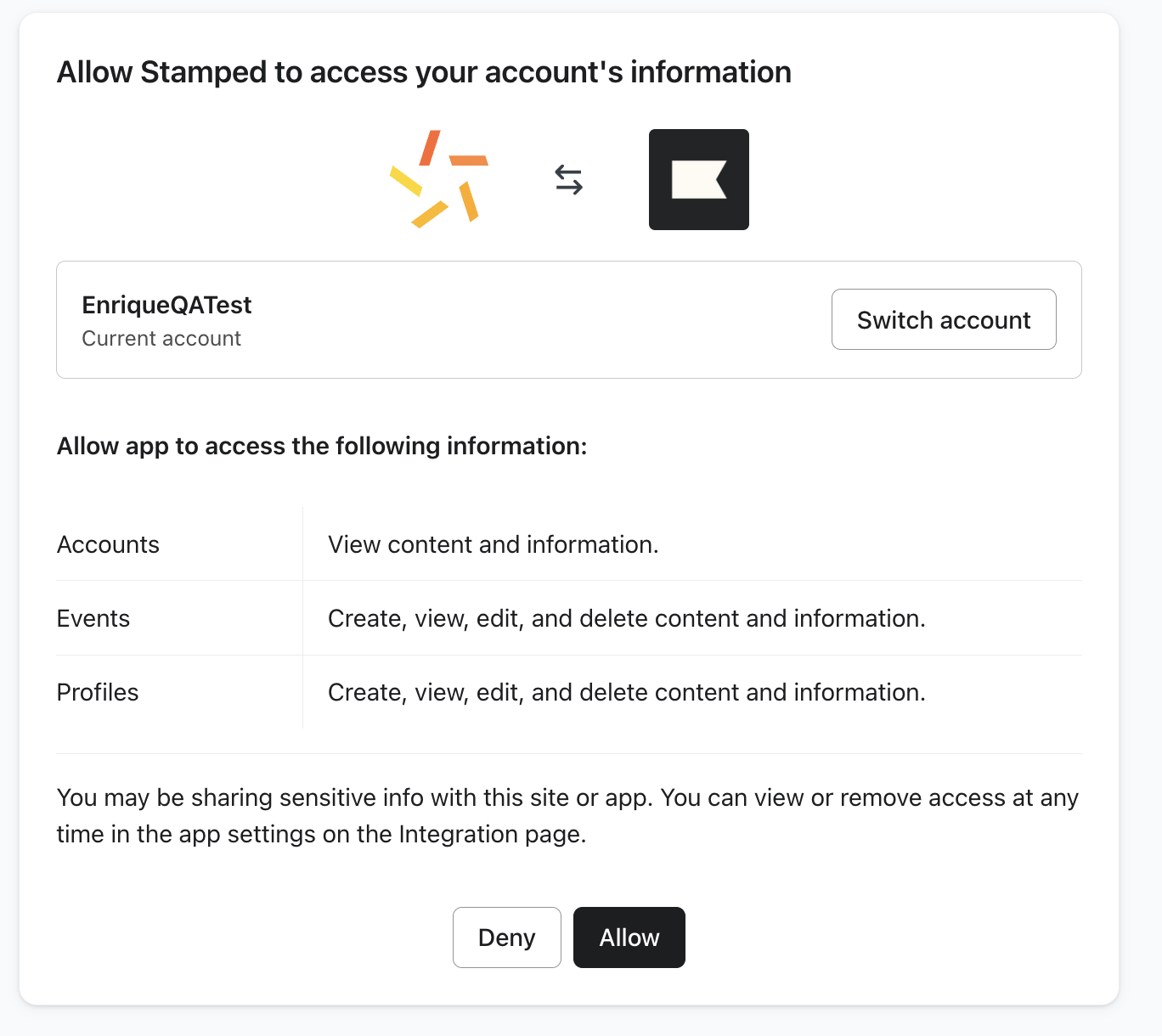Click the Stamped star logo
1162x1036 pixels.
(439, 179)
